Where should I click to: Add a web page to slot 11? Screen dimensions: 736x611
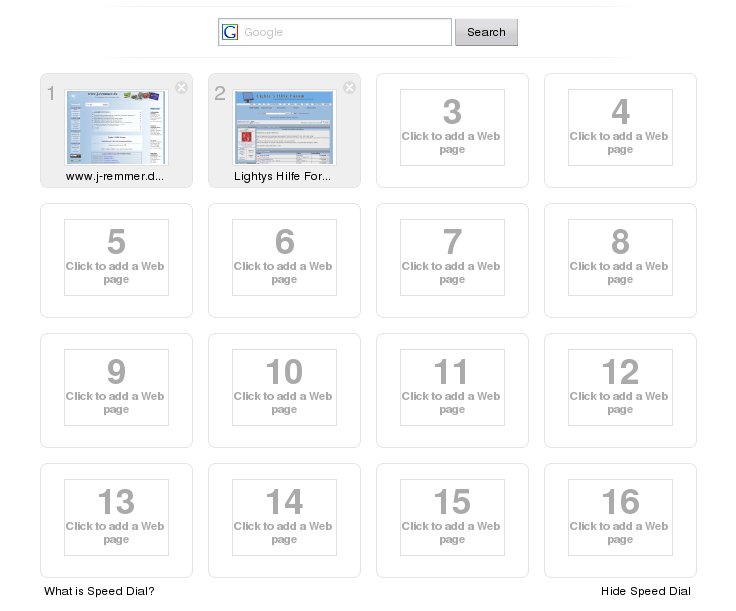coord(452,390)
